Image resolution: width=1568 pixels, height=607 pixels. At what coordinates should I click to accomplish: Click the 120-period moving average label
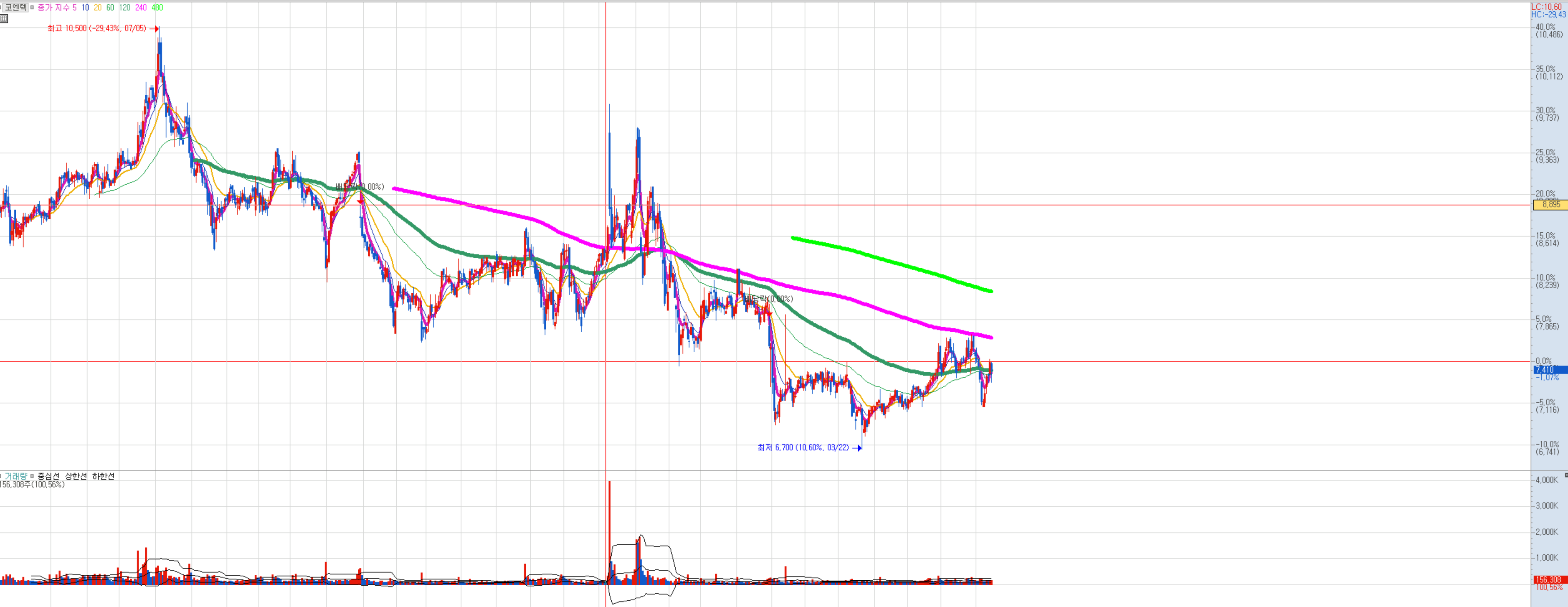(125, 7)
